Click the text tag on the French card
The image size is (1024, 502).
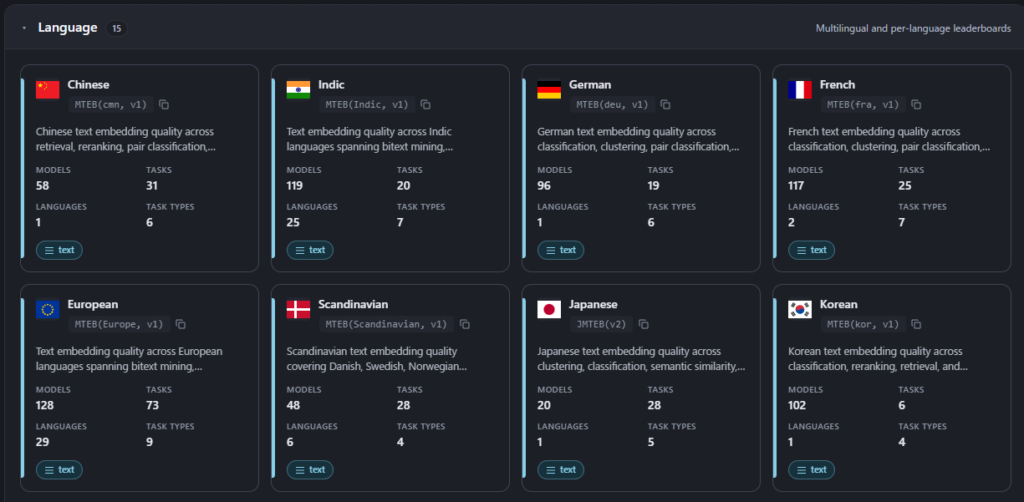[x=811, y=250]
